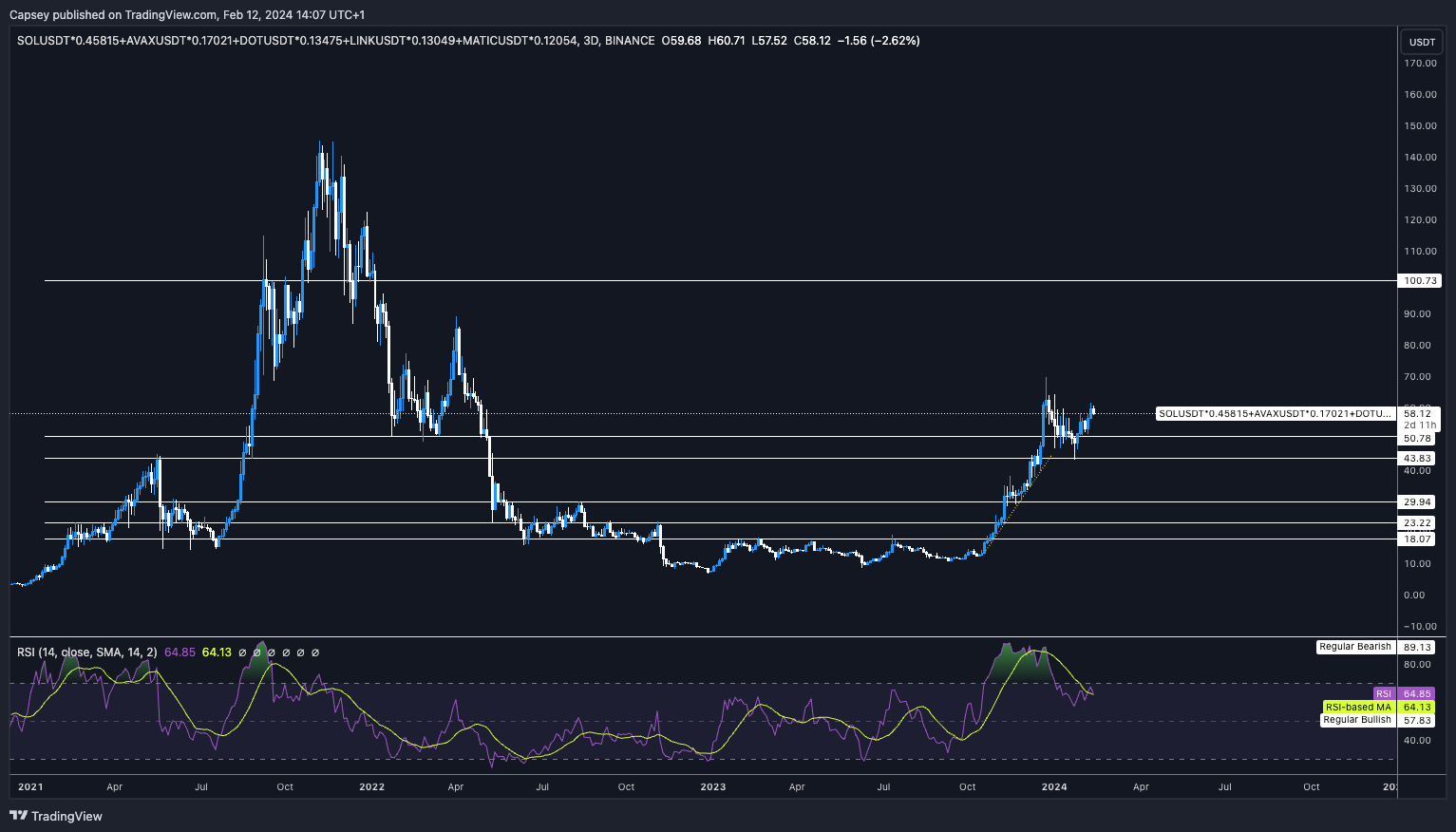Viewport: 1456px width, 832px height.
Task: Click the 100.73 horizontal line price tag
Action: click(x=1417, y=281)
